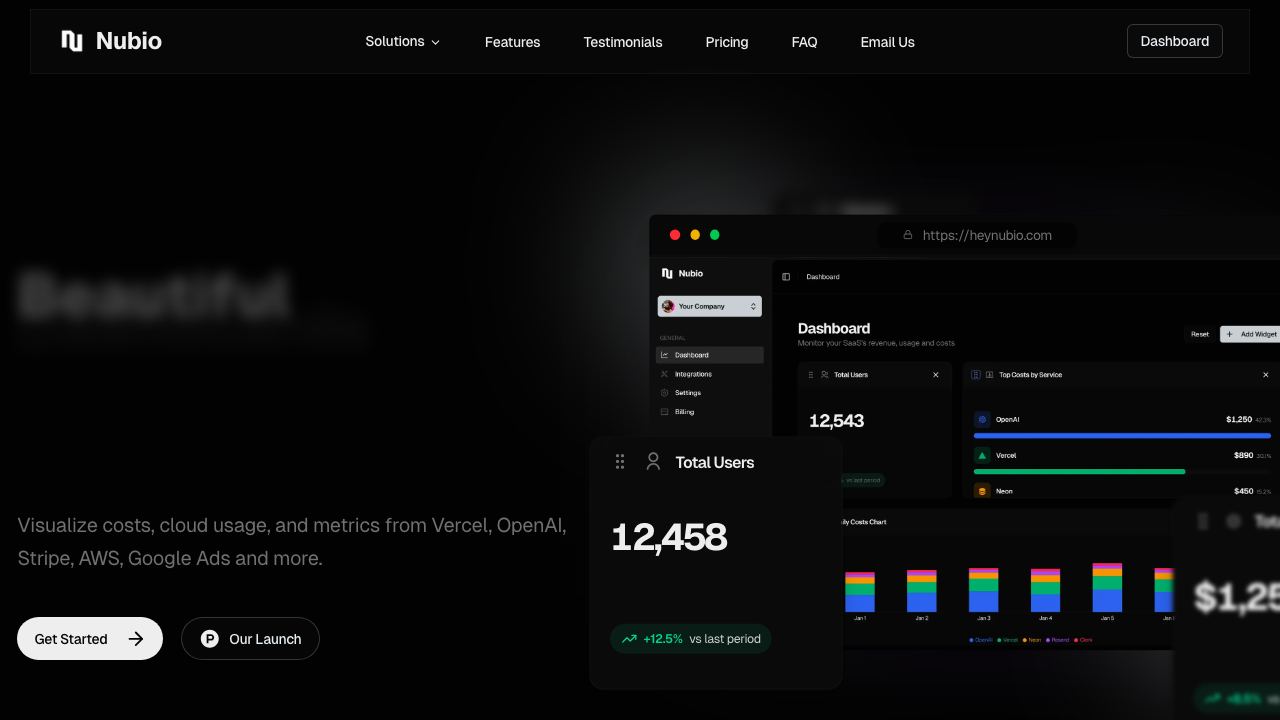Screen dimensions: 1280x720
Task: Click the Nubio logo in header
Action: [x=111, y=41]
